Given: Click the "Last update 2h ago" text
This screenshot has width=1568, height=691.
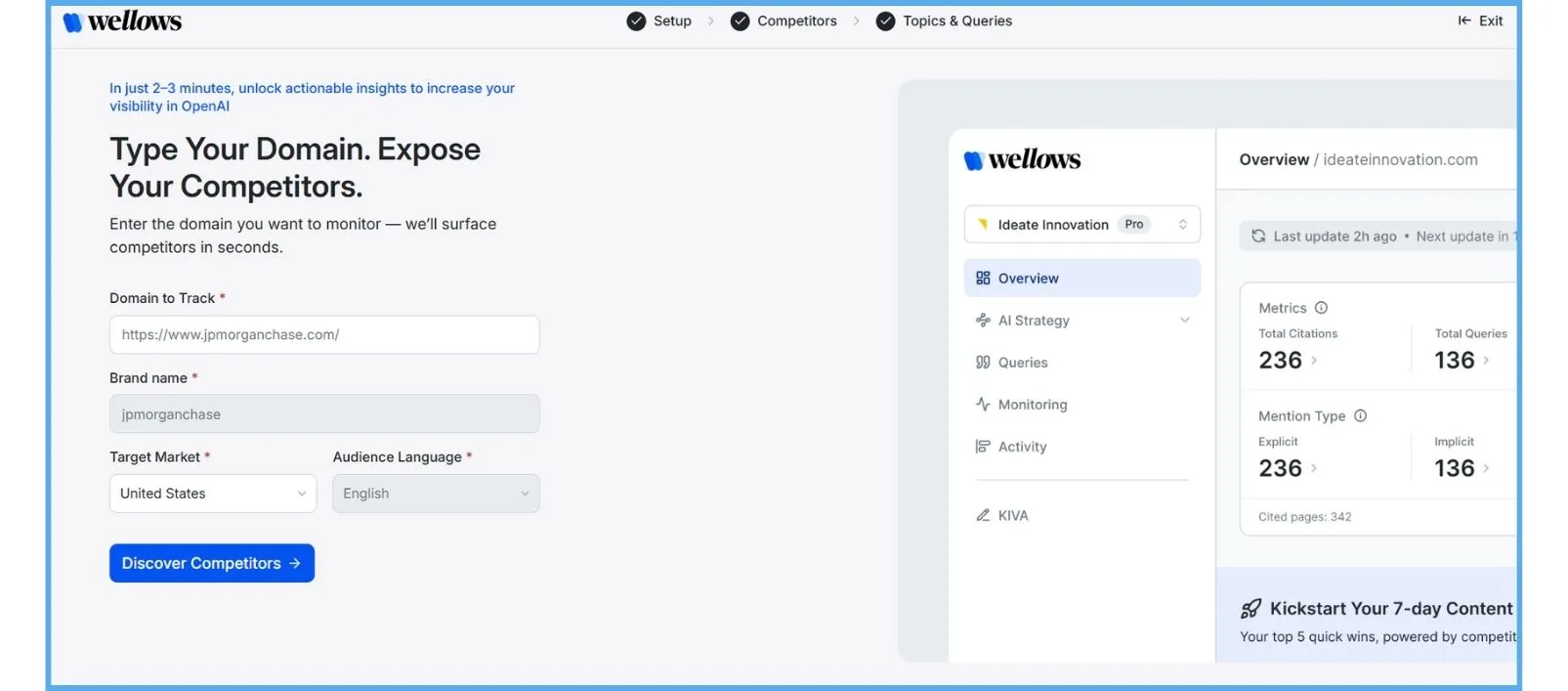Looking at the screenshot, I should 1335,236.
